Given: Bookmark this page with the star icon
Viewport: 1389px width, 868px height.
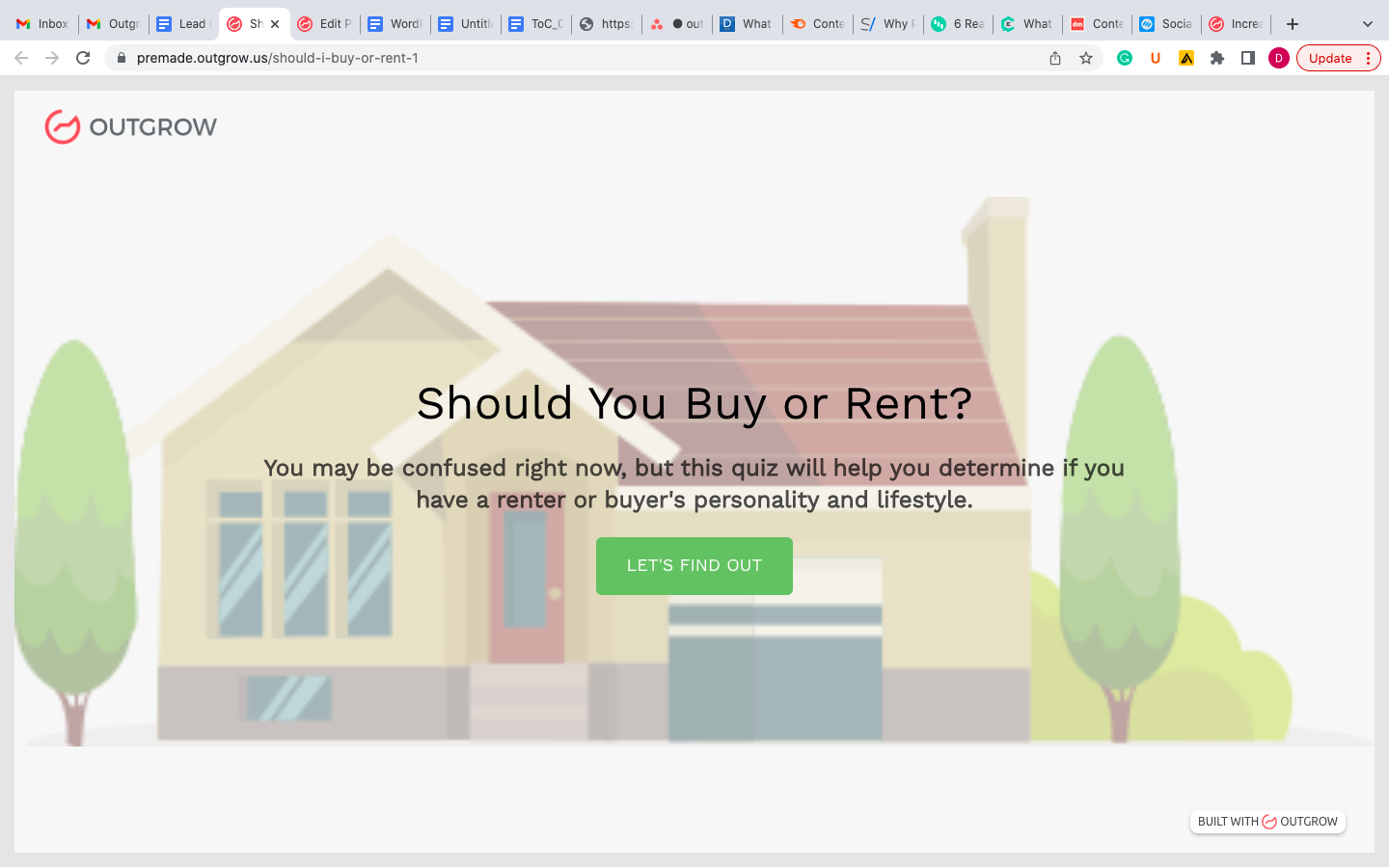Looking at the screenshot, I should [1086, 58].
